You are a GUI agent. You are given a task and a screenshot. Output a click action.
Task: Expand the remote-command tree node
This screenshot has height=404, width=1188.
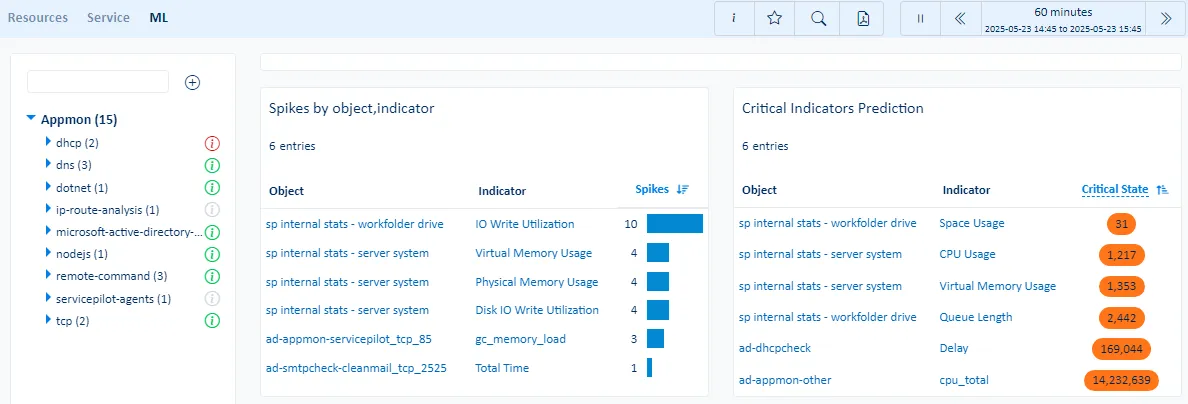click(x=48, y=275)
